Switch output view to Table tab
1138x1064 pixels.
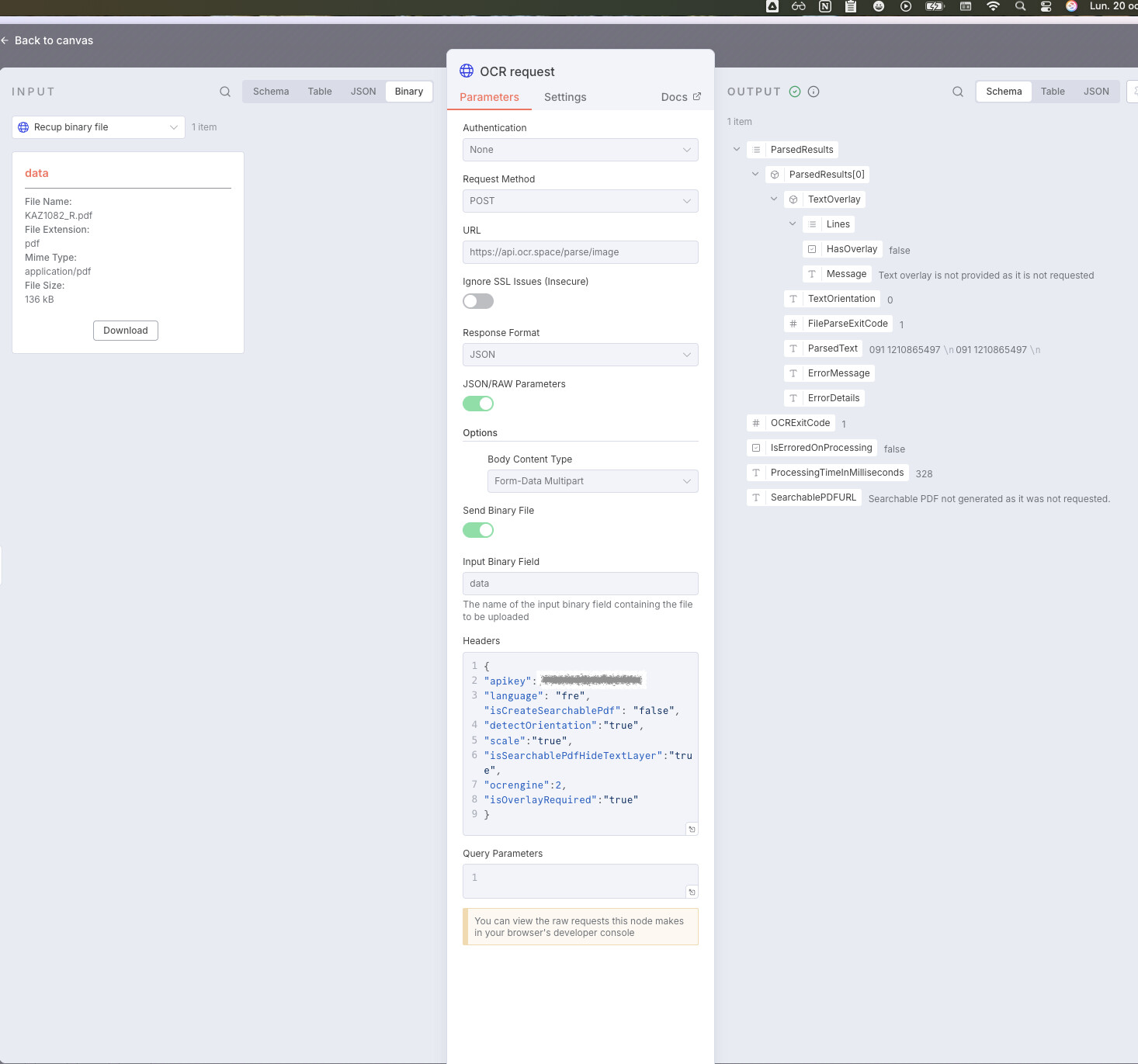(1053, 92)
